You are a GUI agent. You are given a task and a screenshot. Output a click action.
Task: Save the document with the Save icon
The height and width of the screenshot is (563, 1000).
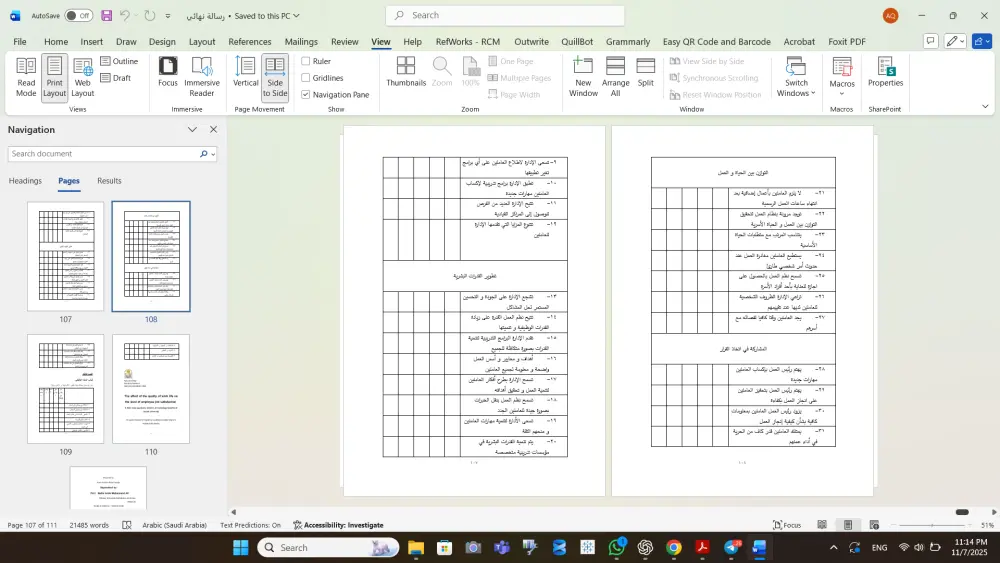click(107, 15)
